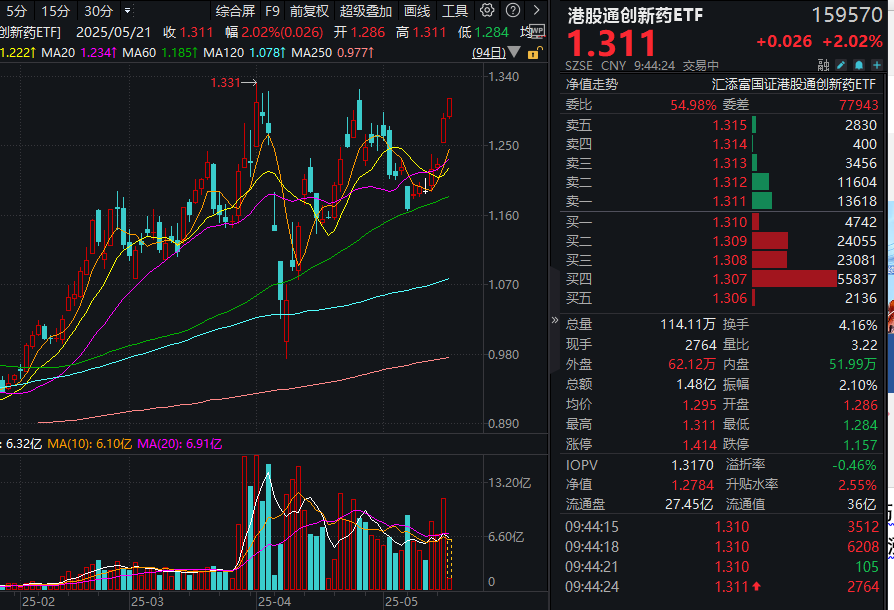This screenshot has height=610, width=894.
Task: Expand the toolbar overflow chevron
Action: point(536,13)
